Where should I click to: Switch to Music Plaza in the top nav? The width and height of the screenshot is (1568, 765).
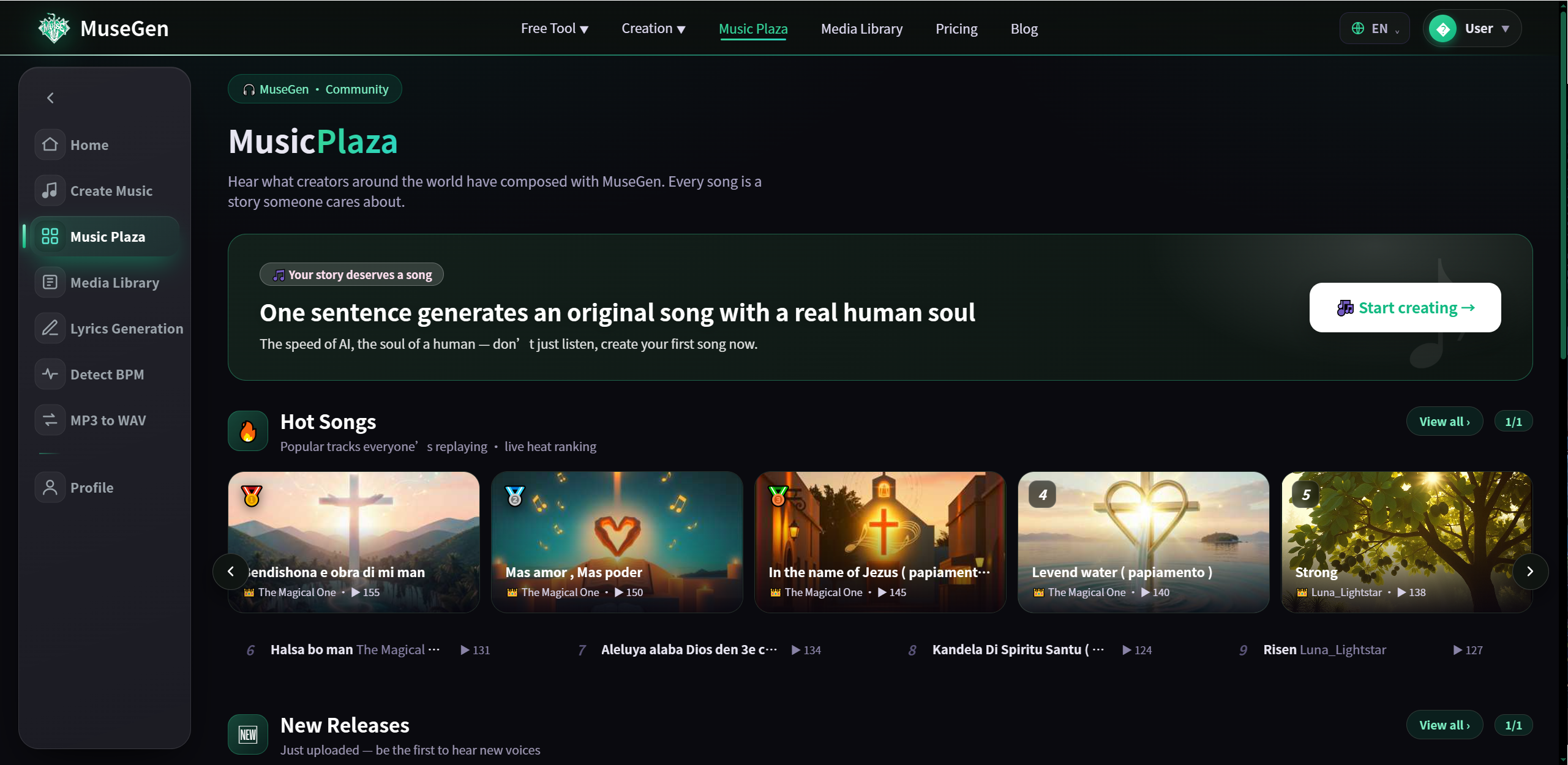(x=753, y=29)
